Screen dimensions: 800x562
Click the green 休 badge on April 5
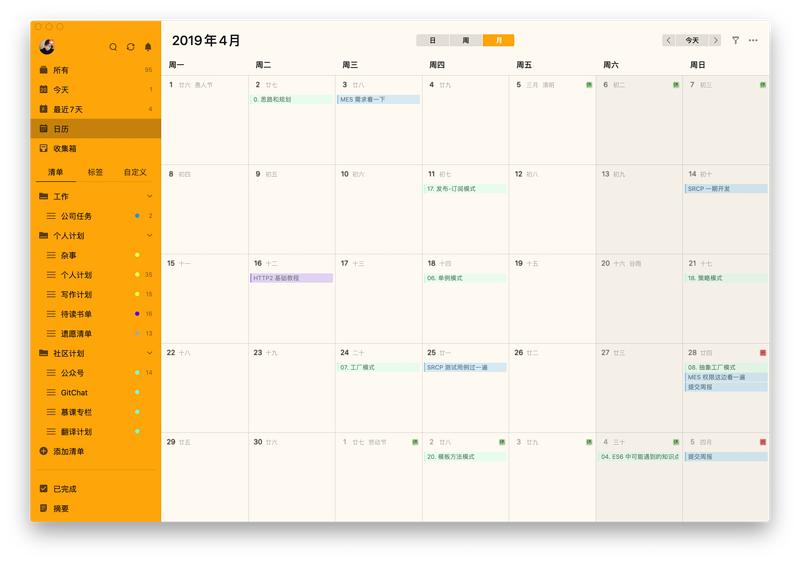589,85
